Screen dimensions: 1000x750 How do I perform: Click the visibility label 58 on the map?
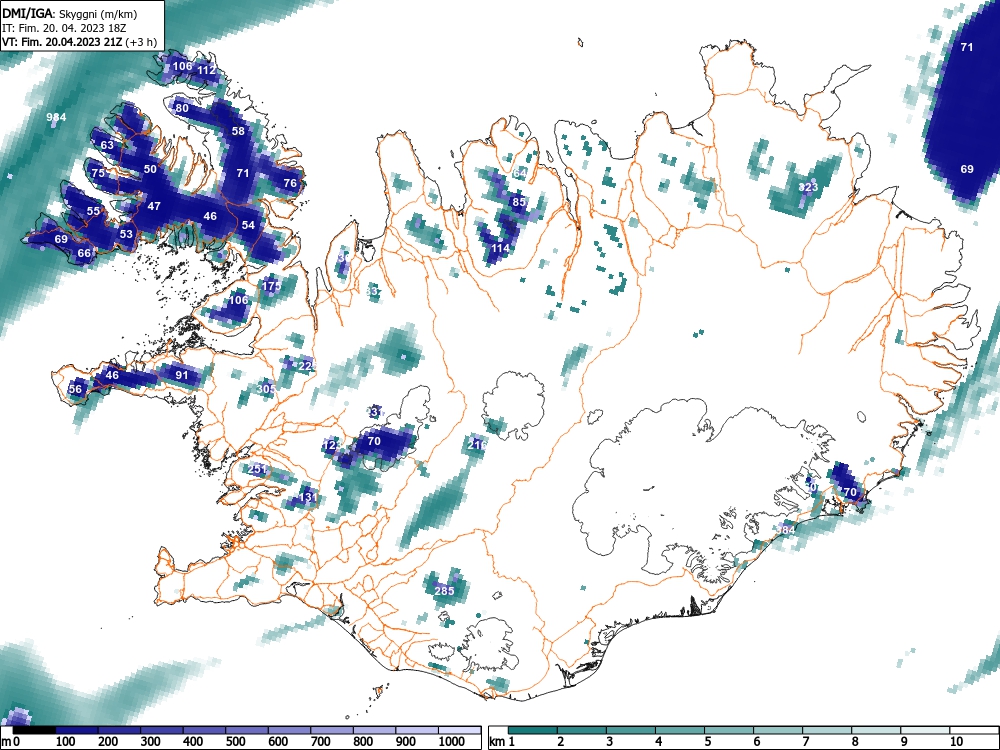coord(238,131)
